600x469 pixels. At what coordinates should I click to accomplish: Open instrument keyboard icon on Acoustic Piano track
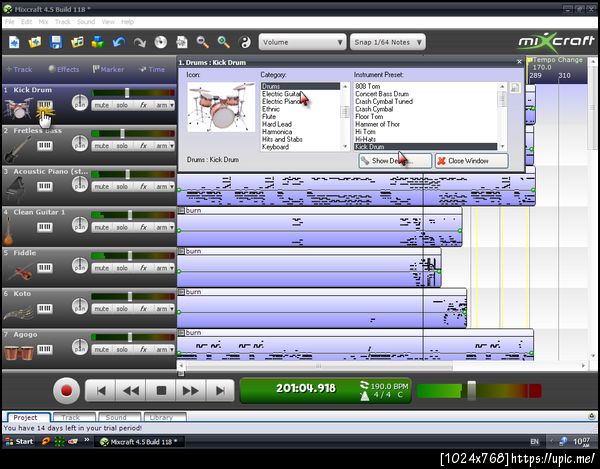click(x=45, y=186)
